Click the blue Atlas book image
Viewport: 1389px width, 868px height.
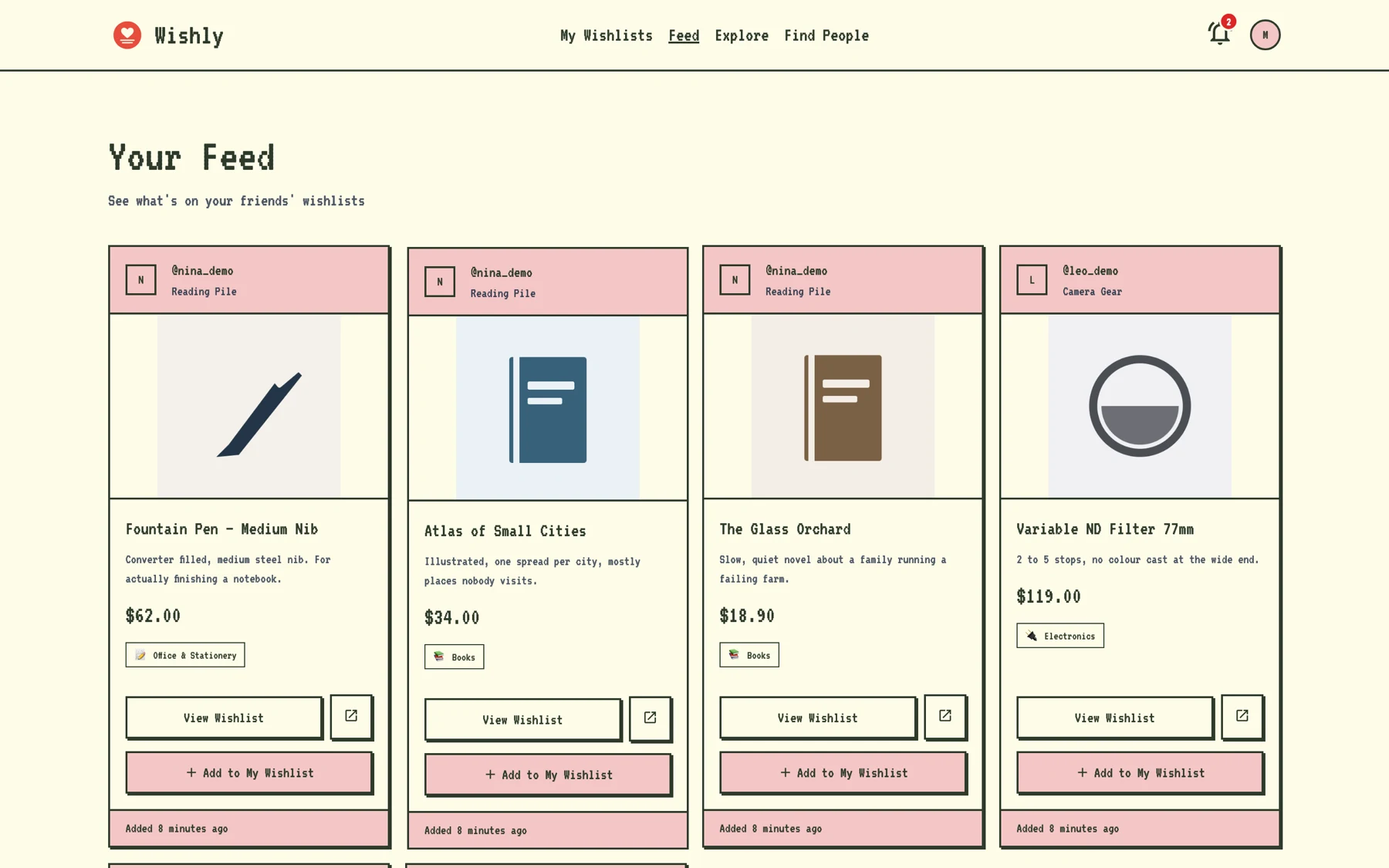548,408
